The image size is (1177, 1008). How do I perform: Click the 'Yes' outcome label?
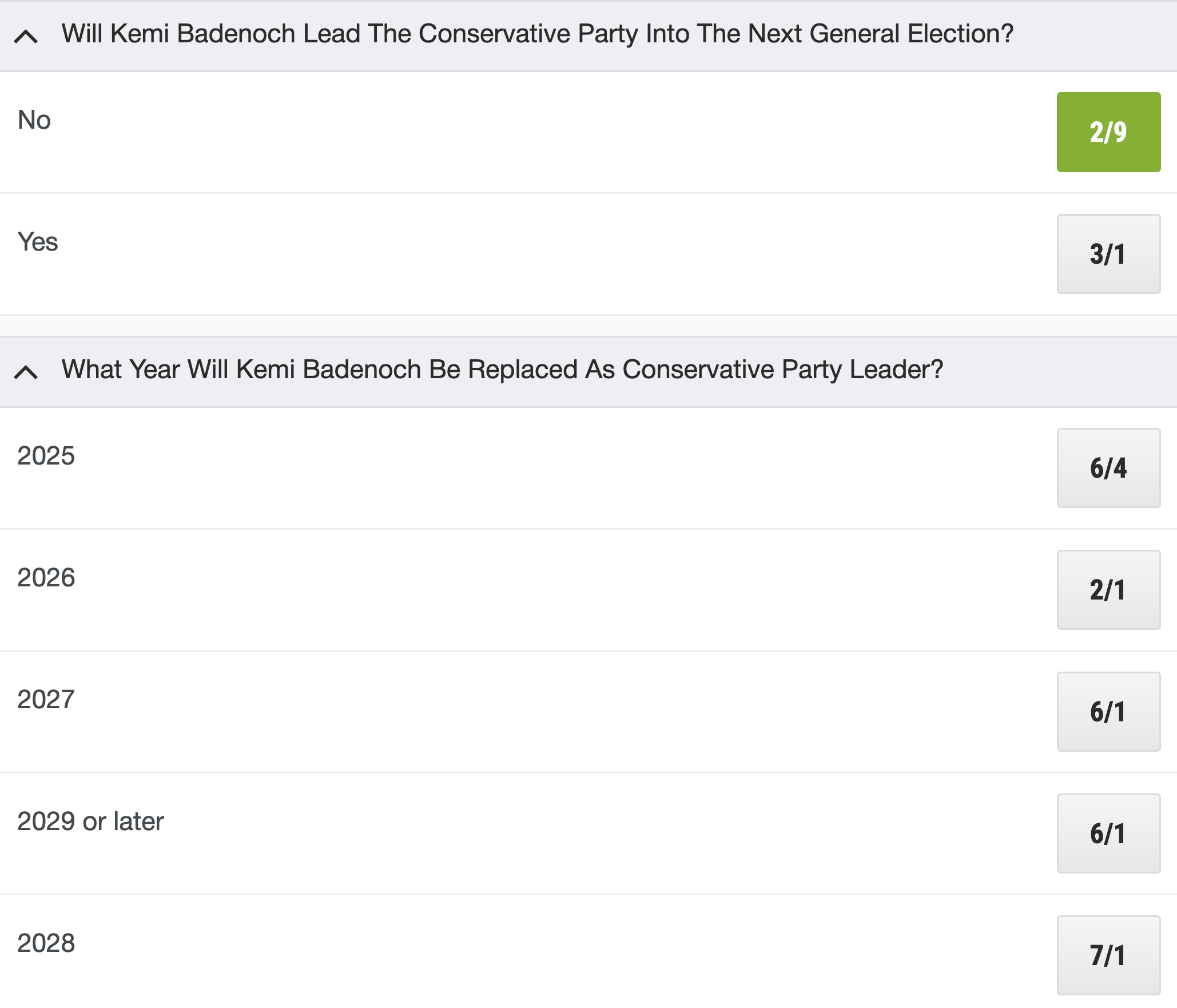38,242
